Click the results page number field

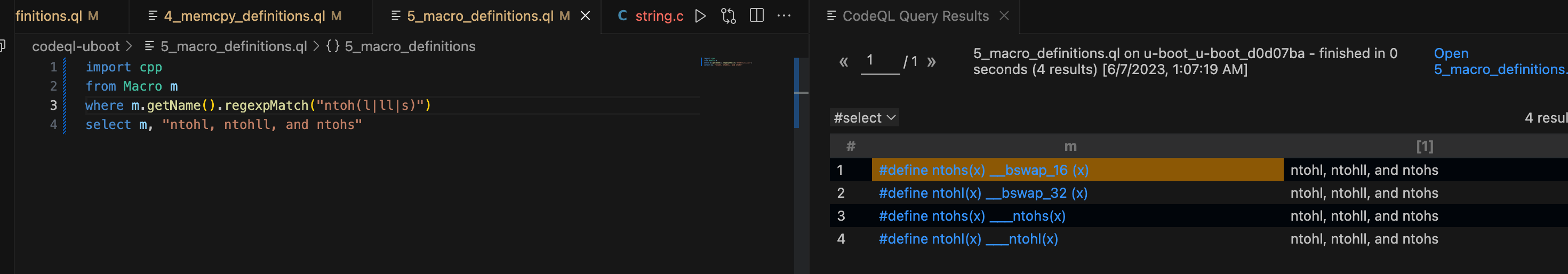pos(879,61)
